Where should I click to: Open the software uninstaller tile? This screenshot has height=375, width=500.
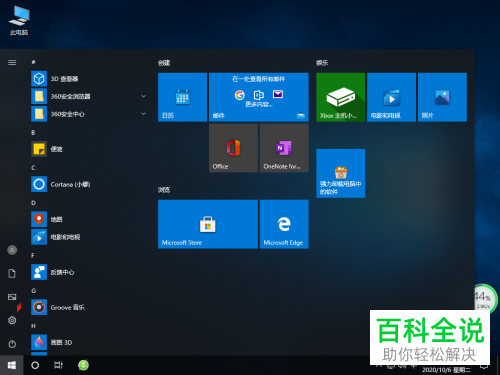point(341,173)
